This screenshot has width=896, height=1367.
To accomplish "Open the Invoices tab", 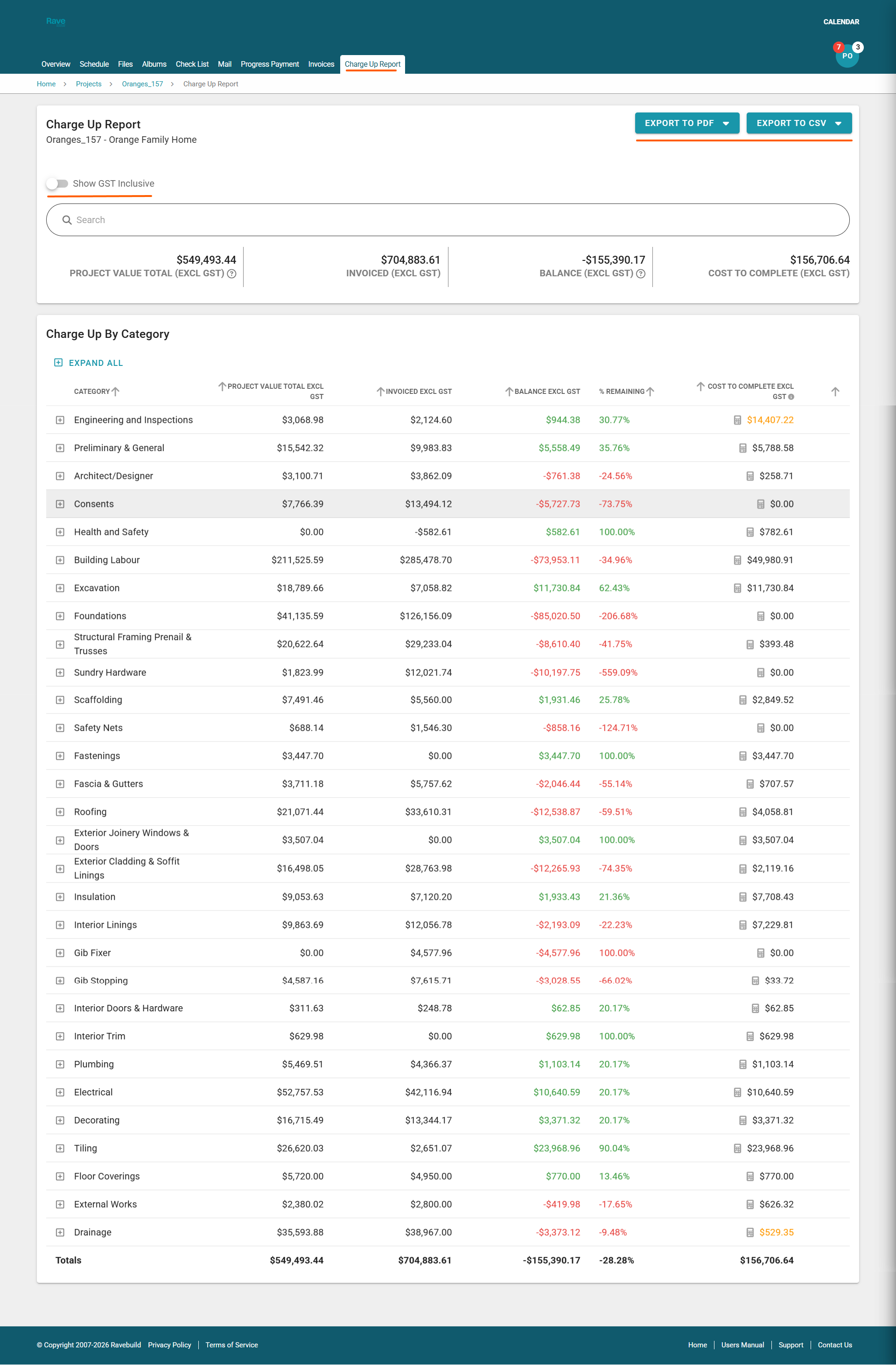I will (x=321, y=64).
